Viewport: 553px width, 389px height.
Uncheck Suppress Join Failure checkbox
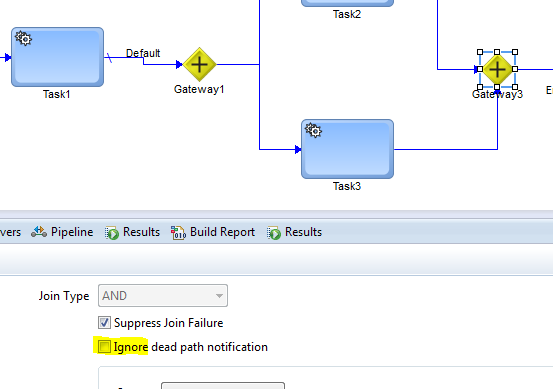tap(104, 323)
